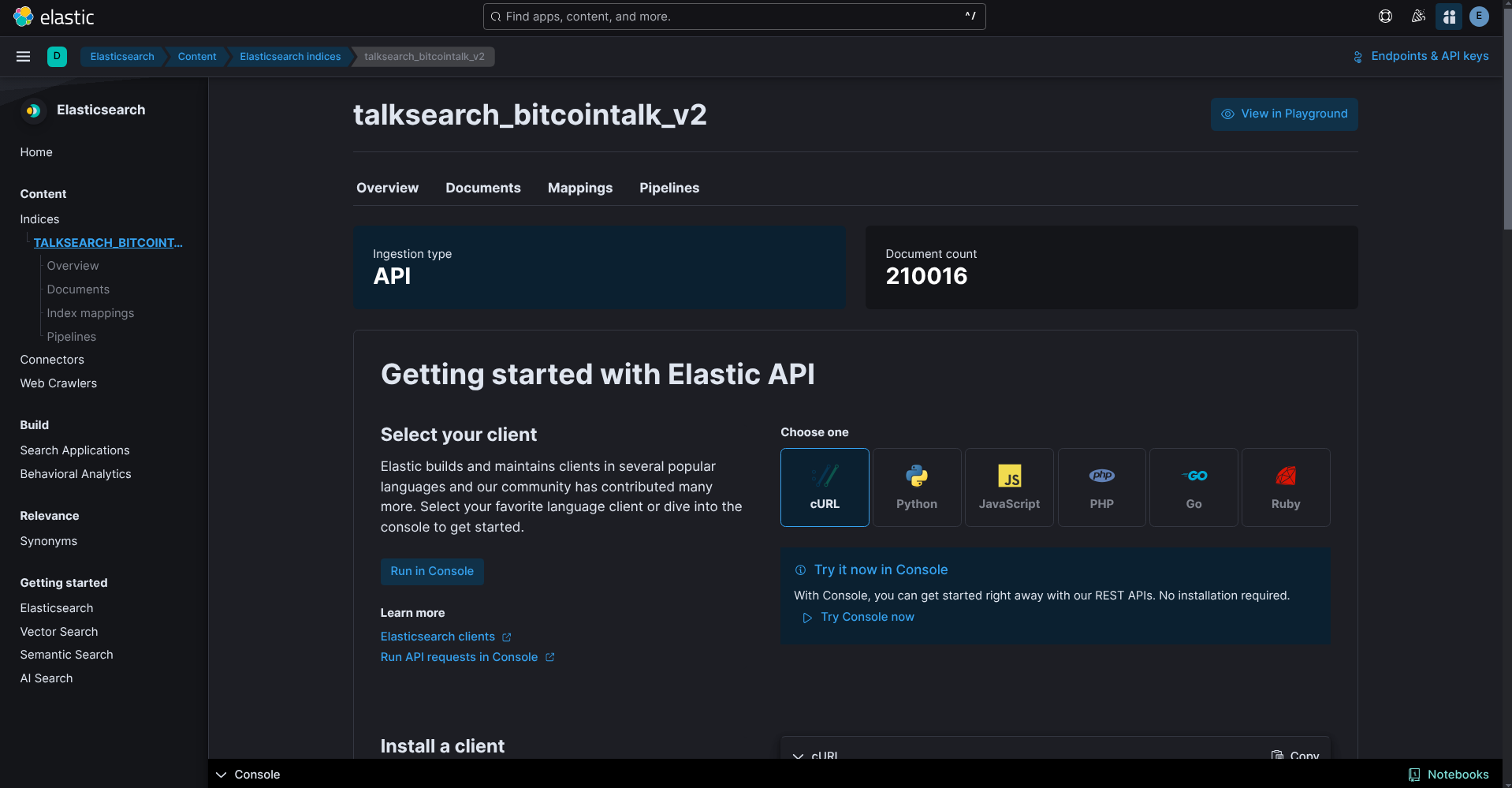The image size is (1512, 788).
Task: Open Synonyms in the sidebar
Action: (49, 541)
